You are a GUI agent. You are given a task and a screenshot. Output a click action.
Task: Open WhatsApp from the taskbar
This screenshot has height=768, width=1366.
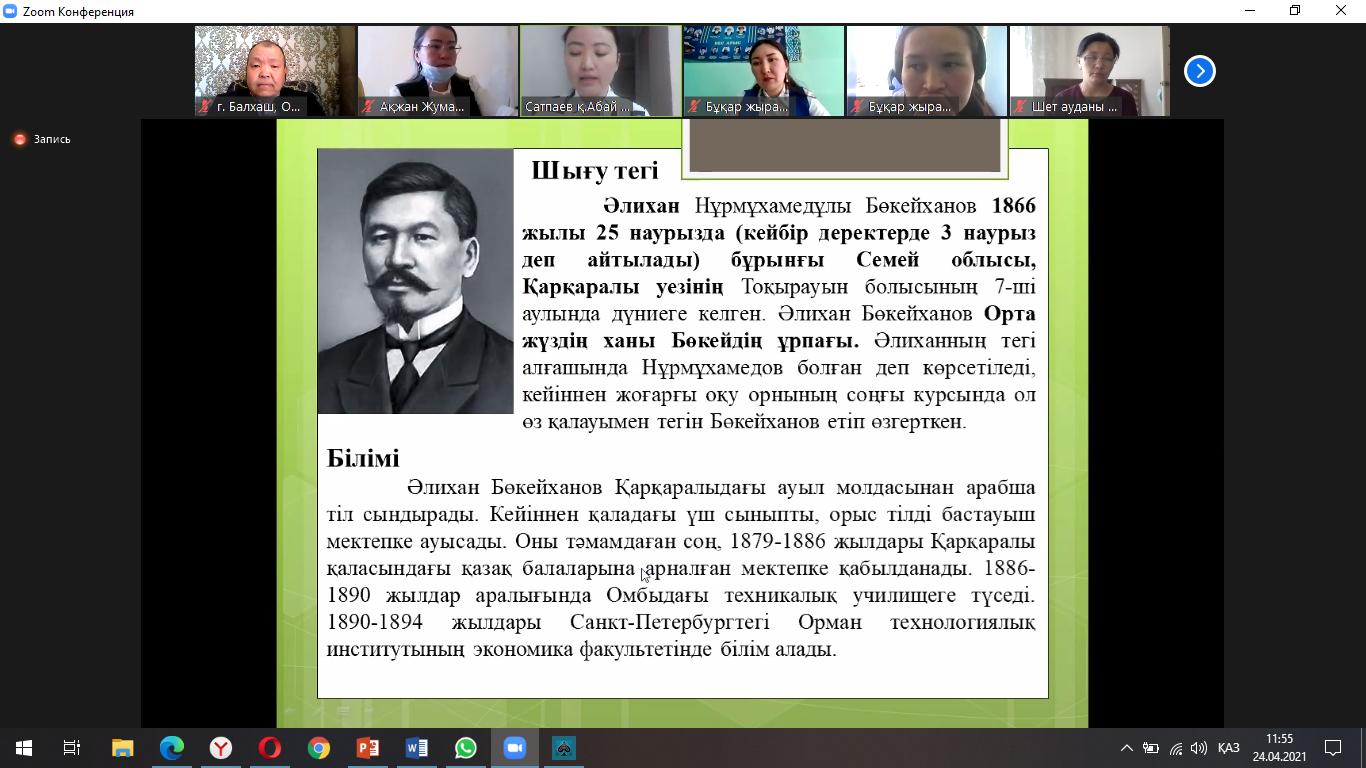(465, 748)
